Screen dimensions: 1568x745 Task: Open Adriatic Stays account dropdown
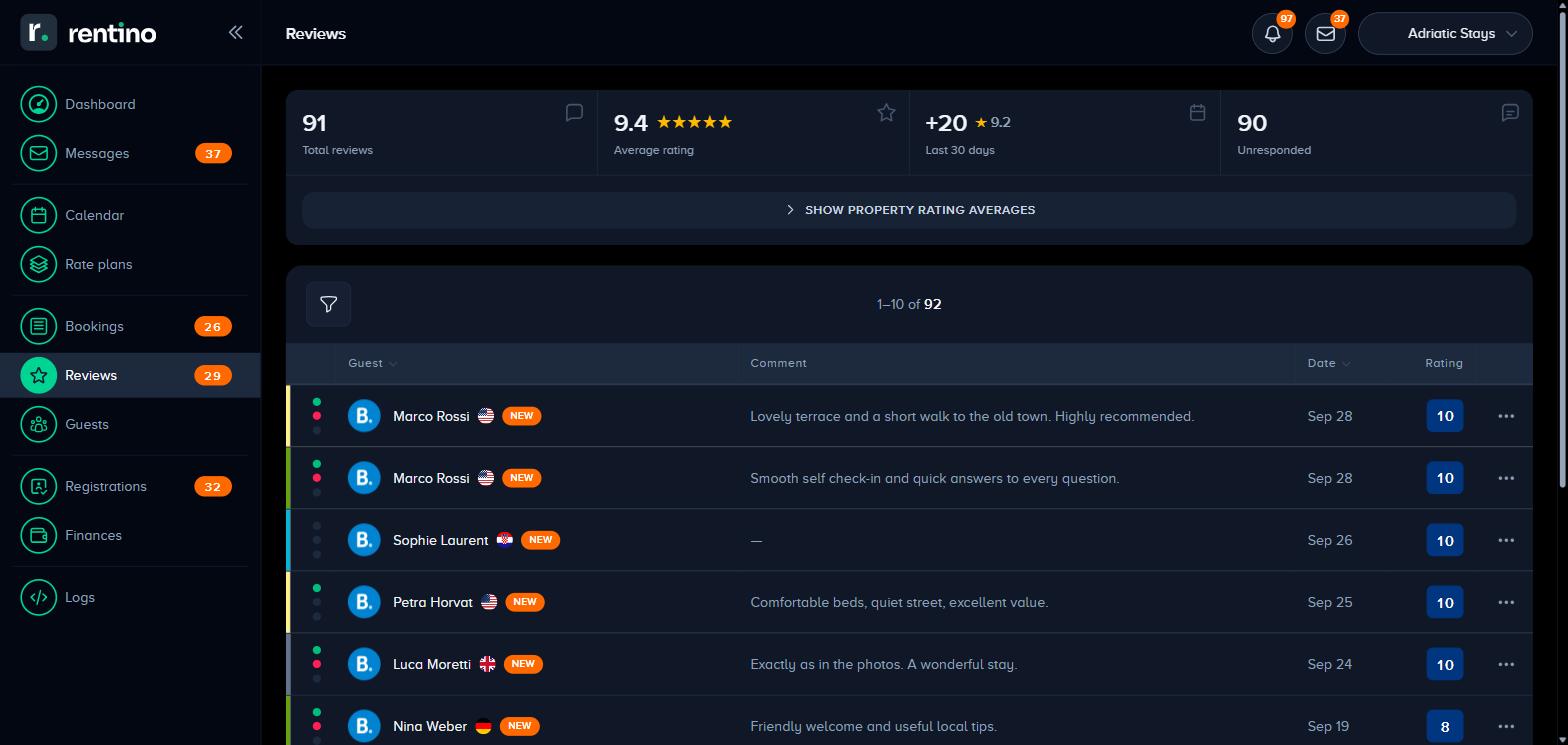[1445, 33]
